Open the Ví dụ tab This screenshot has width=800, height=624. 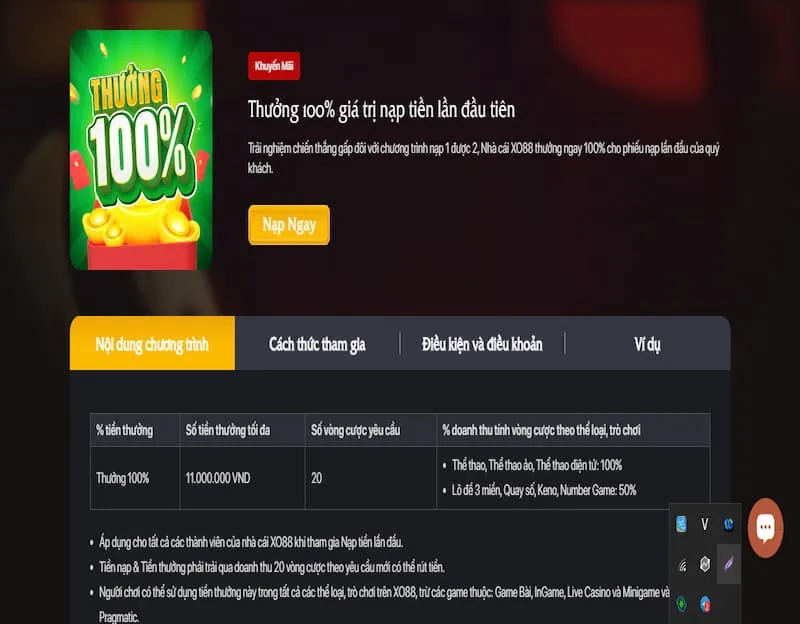[647, 344]
